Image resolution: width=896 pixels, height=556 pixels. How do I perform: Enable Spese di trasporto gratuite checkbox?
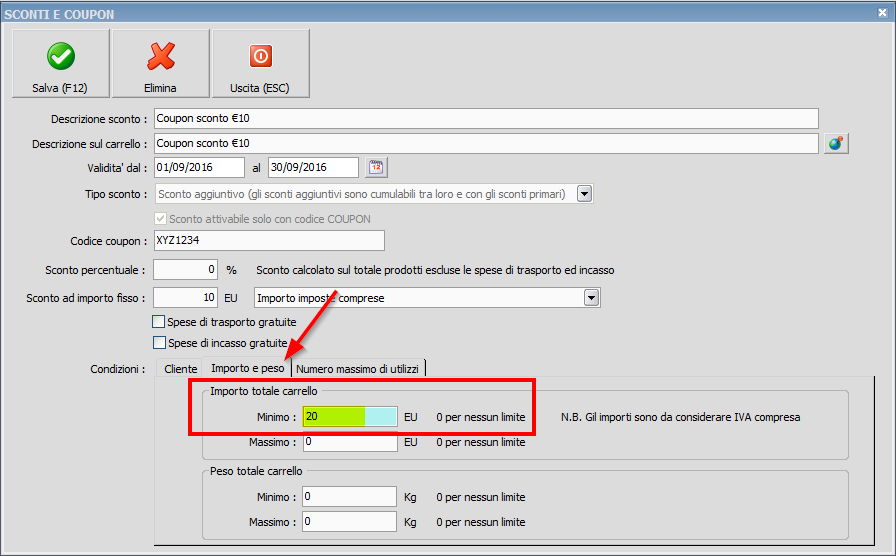pyautogui.click(x=158, y=322)
